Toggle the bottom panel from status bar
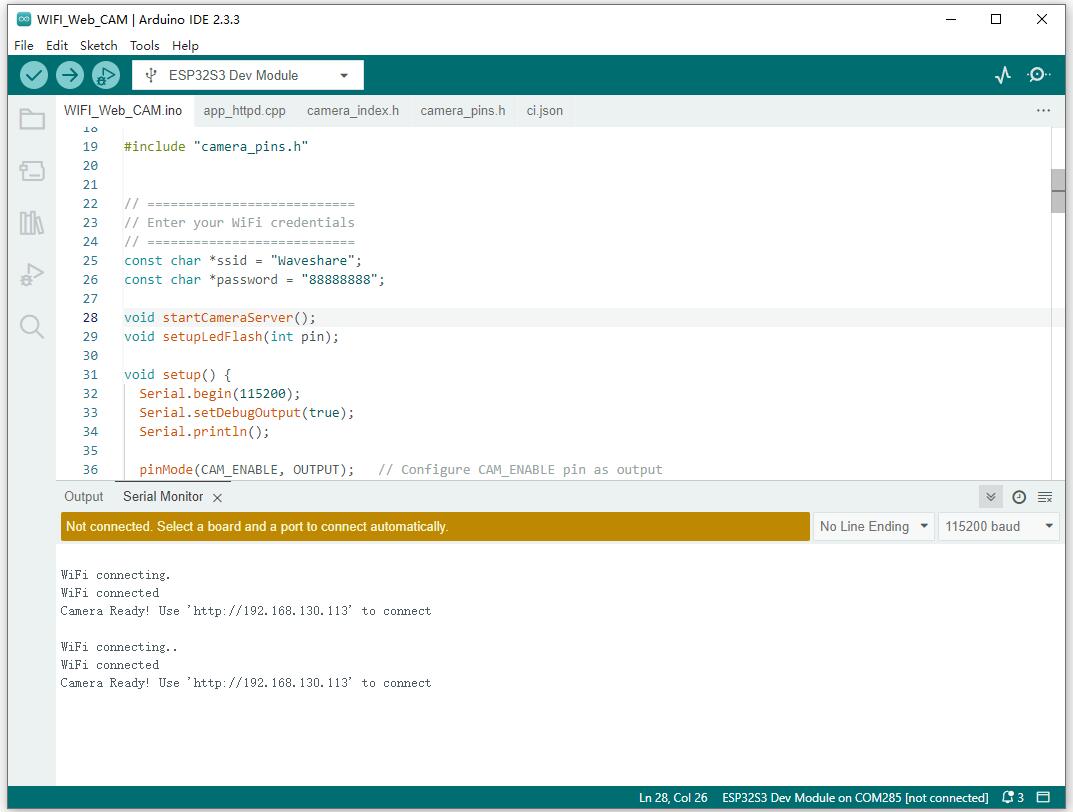The image size is (1073, 812). (1043, 798)
